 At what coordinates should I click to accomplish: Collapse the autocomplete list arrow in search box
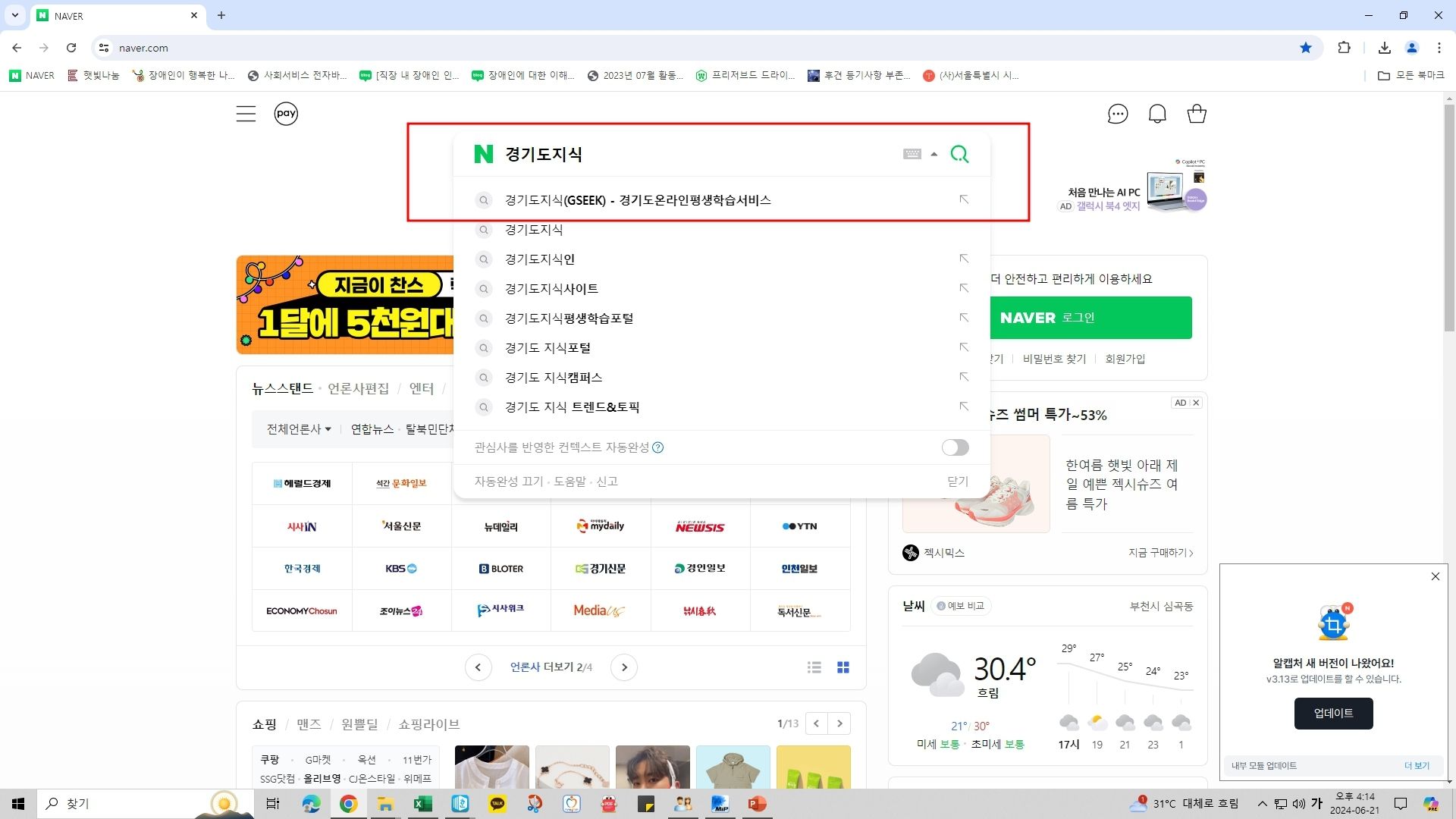click(x=934, y=154)
